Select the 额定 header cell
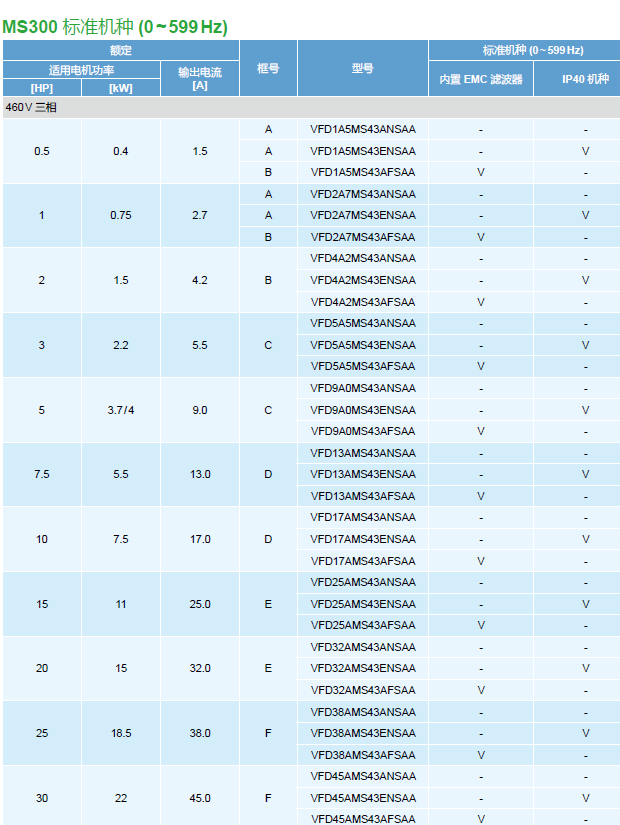 pyautogui.click(x=120, y=50)
